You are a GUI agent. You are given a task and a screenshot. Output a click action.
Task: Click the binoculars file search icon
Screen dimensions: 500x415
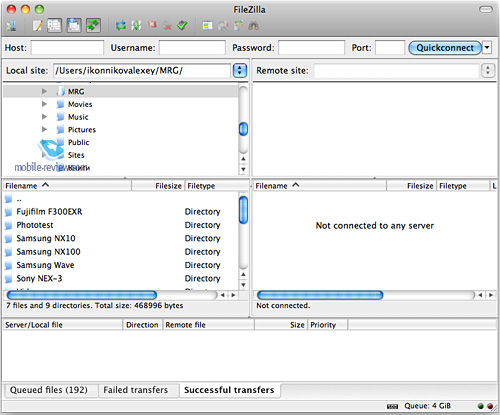click(253, 26)
